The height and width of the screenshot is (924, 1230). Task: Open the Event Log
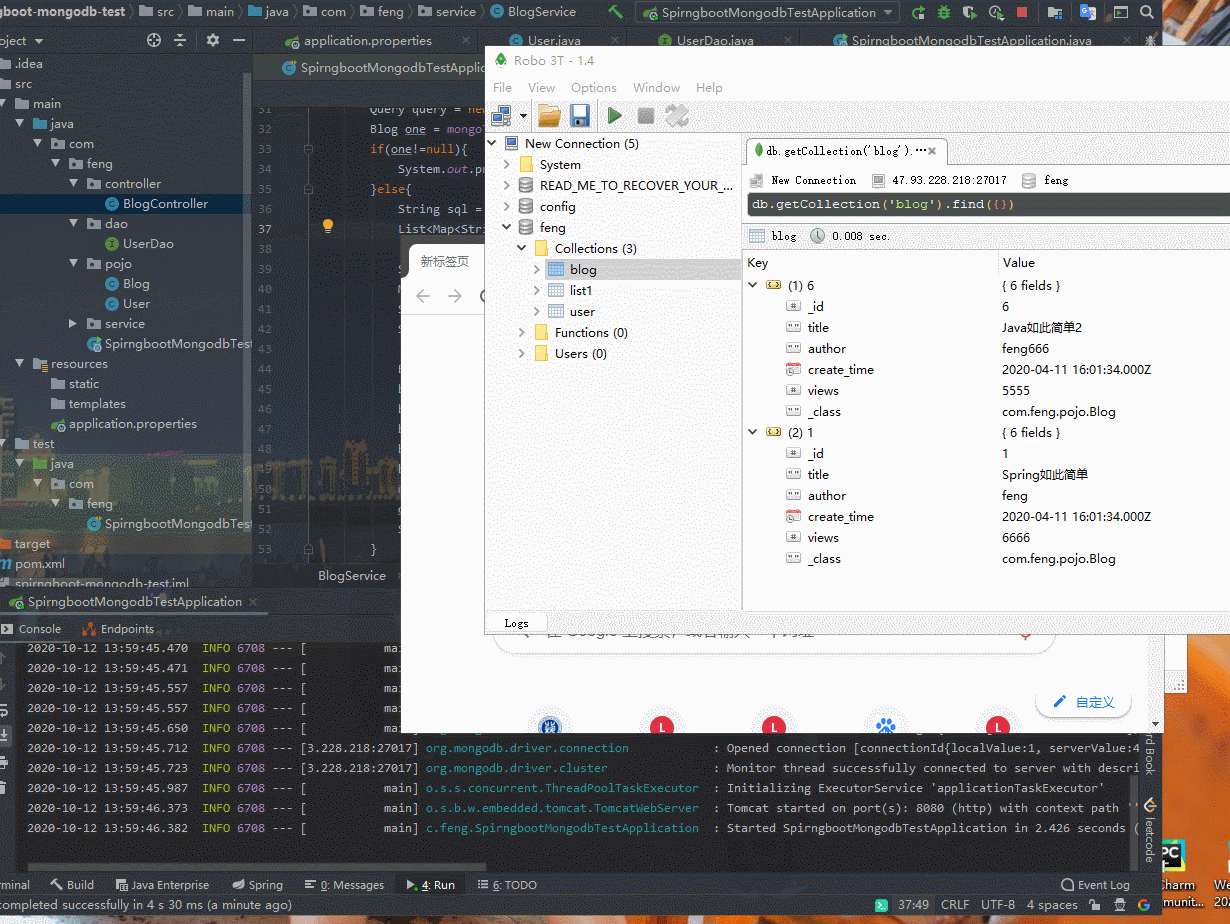(x=1095, y=884)
